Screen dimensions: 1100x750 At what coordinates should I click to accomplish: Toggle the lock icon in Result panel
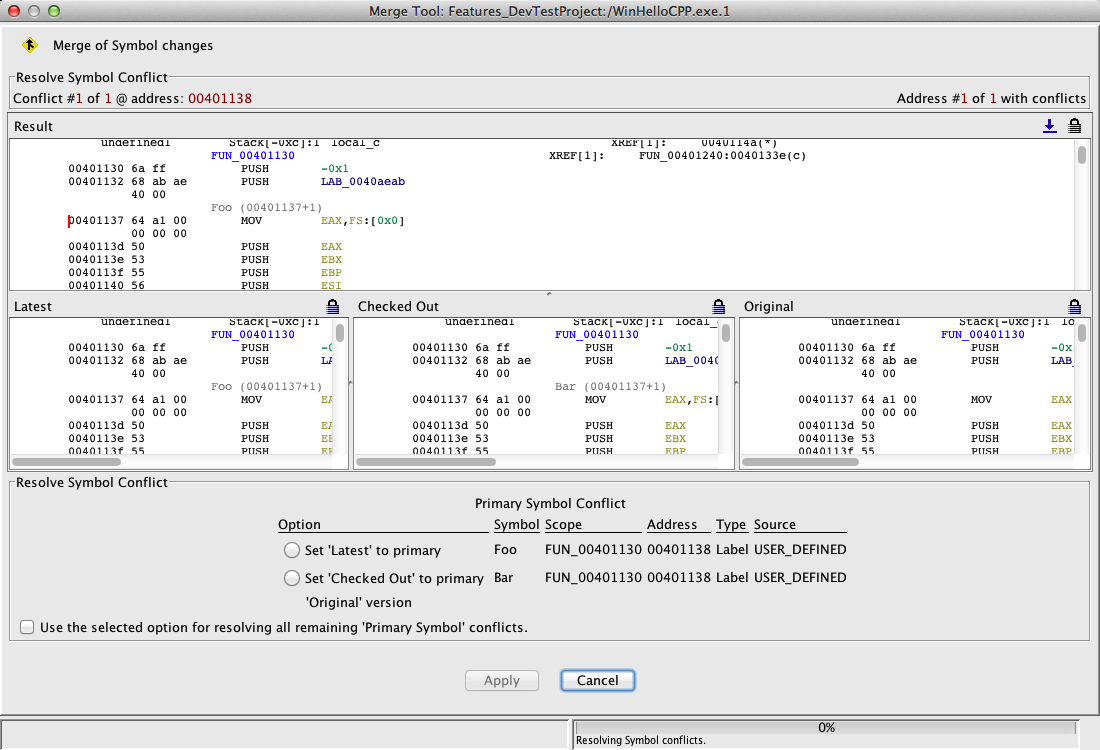pos(1075,126)
